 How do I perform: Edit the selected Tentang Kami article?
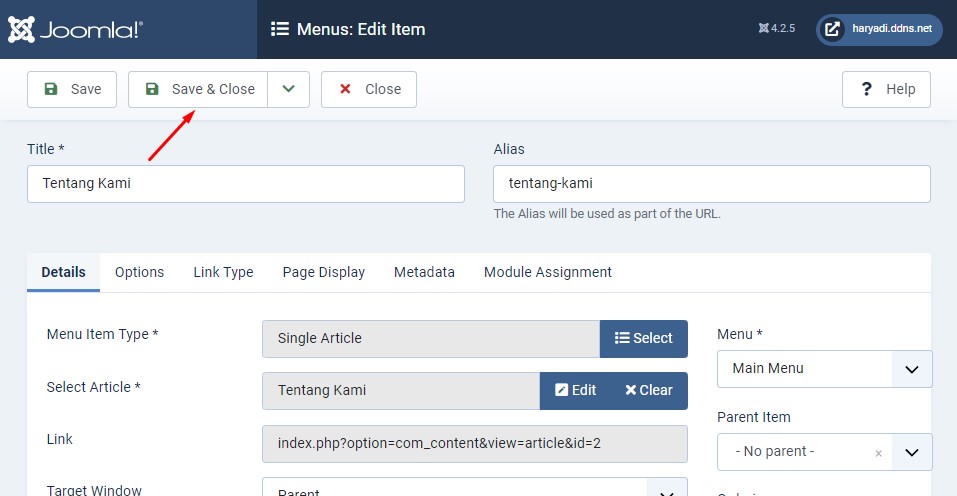pos(575,390)
